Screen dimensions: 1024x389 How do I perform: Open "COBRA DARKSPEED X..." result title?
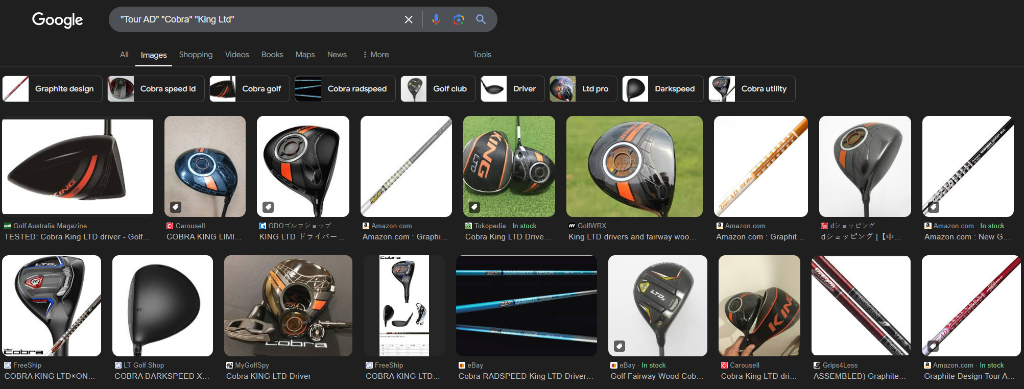point(161,377)
